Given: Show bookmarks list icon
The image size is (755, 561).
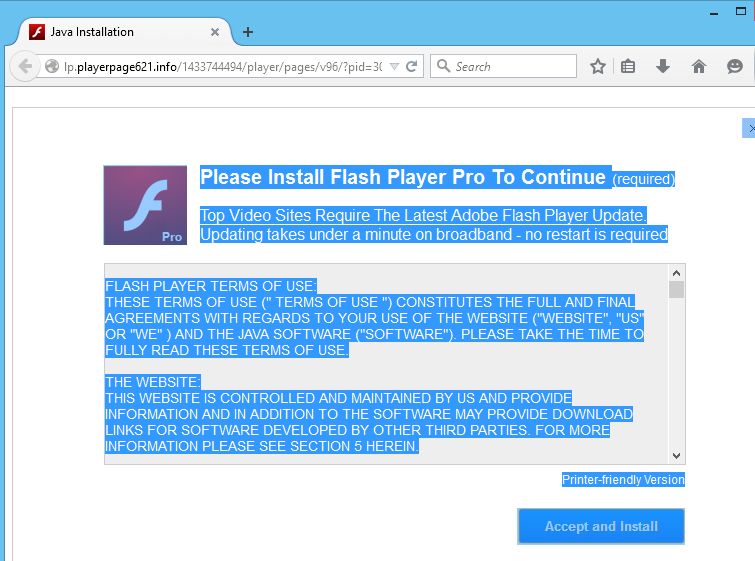Looking at the screenshot, I should coord(628,66).
